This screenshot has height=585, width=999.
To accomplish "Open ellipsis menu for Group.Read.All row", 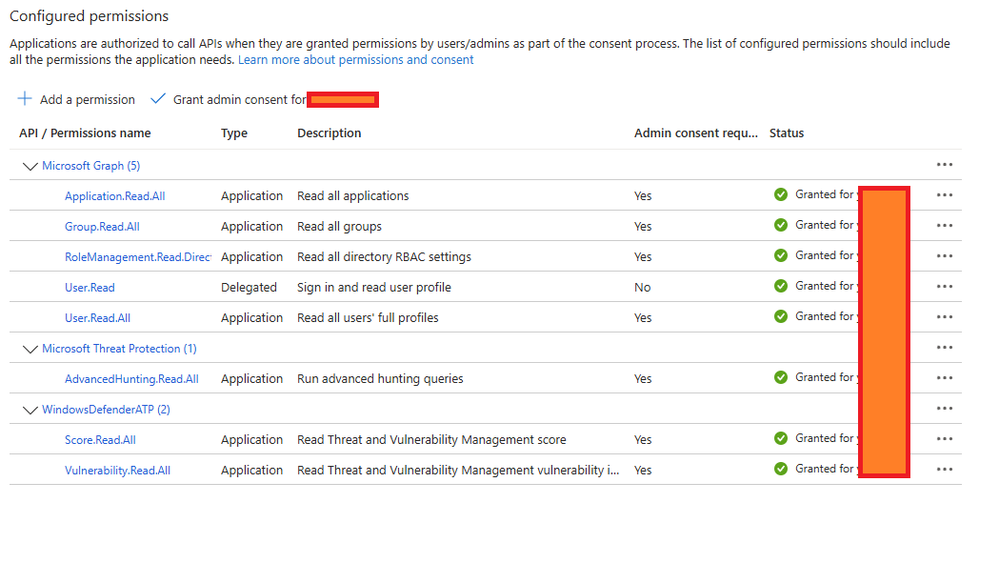I will click(x=944, y=226).
